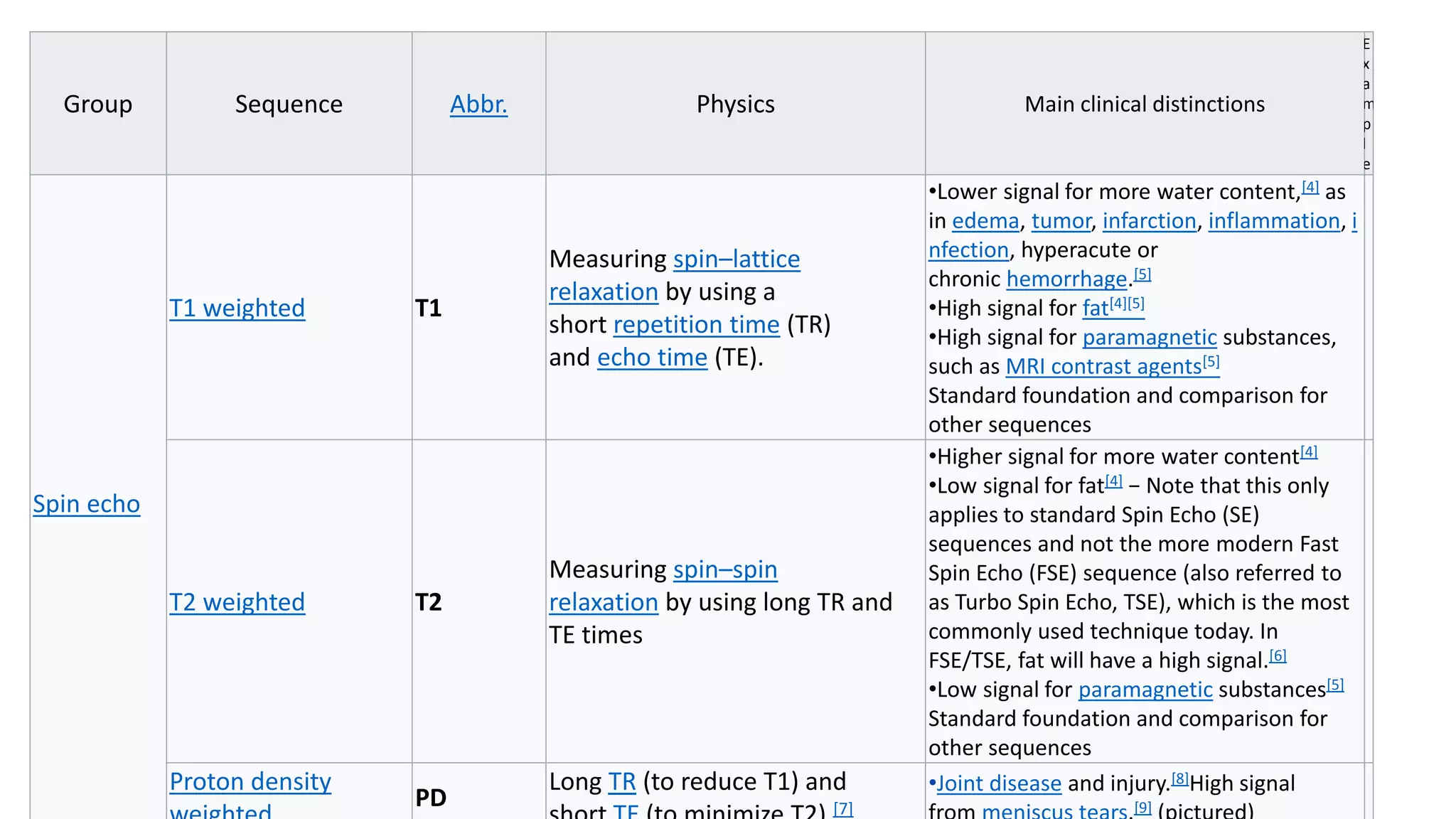This screenshot has height=819, width=1456.
Task: Open the Abbr. header link
Action: [x=478, y=105]
